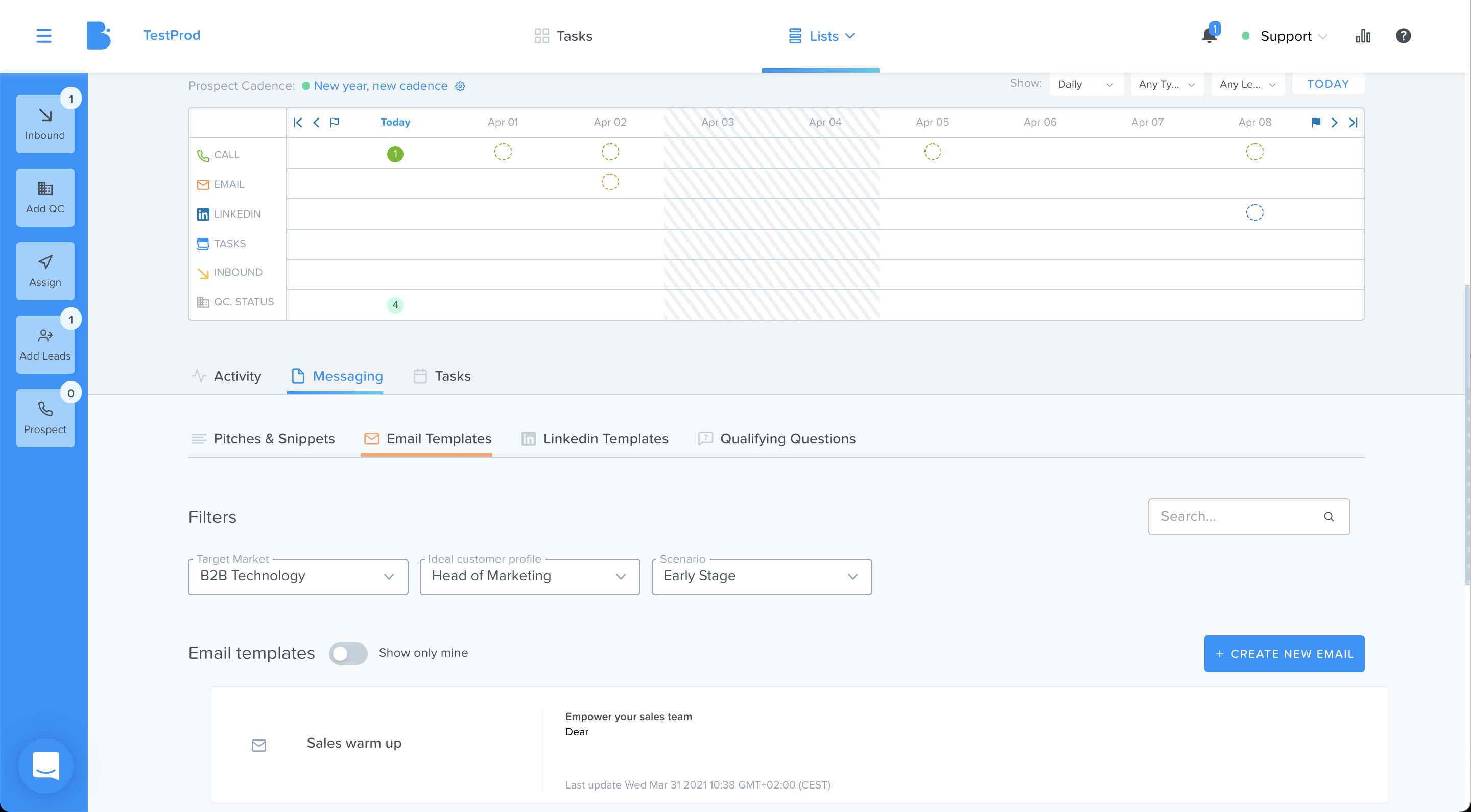The height and width of the screenshot is (812, 1471).
Task: Jump to first date in timeline
Action: [x=297, y=122]
